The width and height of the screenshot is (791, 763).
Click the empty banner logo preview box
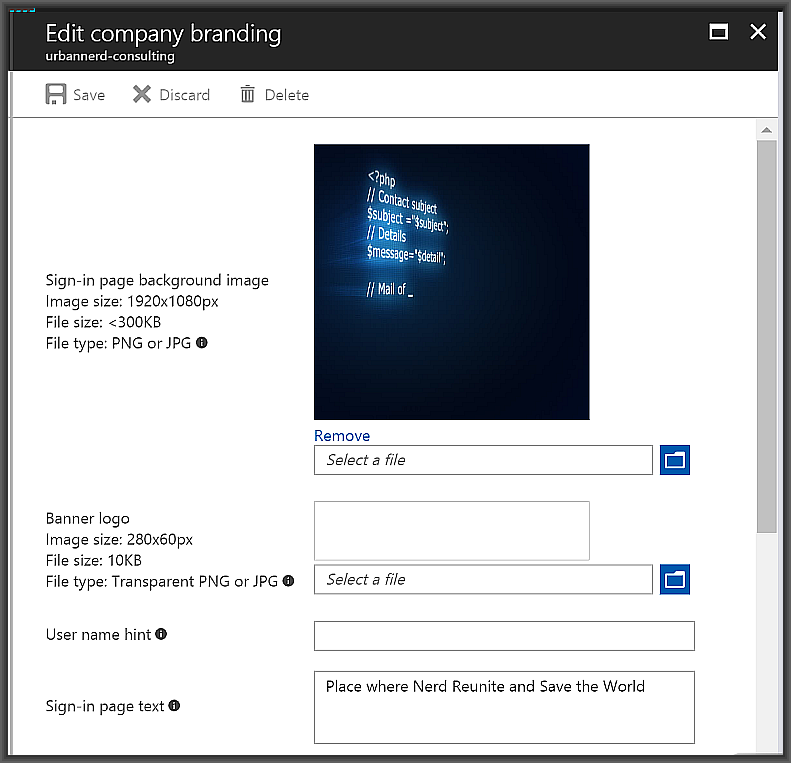(x=451, y=530)
